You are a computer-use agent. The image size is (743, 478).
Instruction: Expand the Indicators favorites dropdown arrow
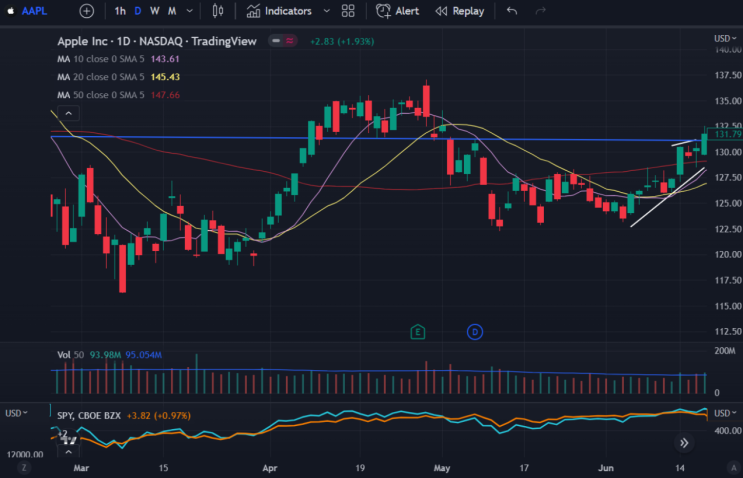(x=326, y=11)
